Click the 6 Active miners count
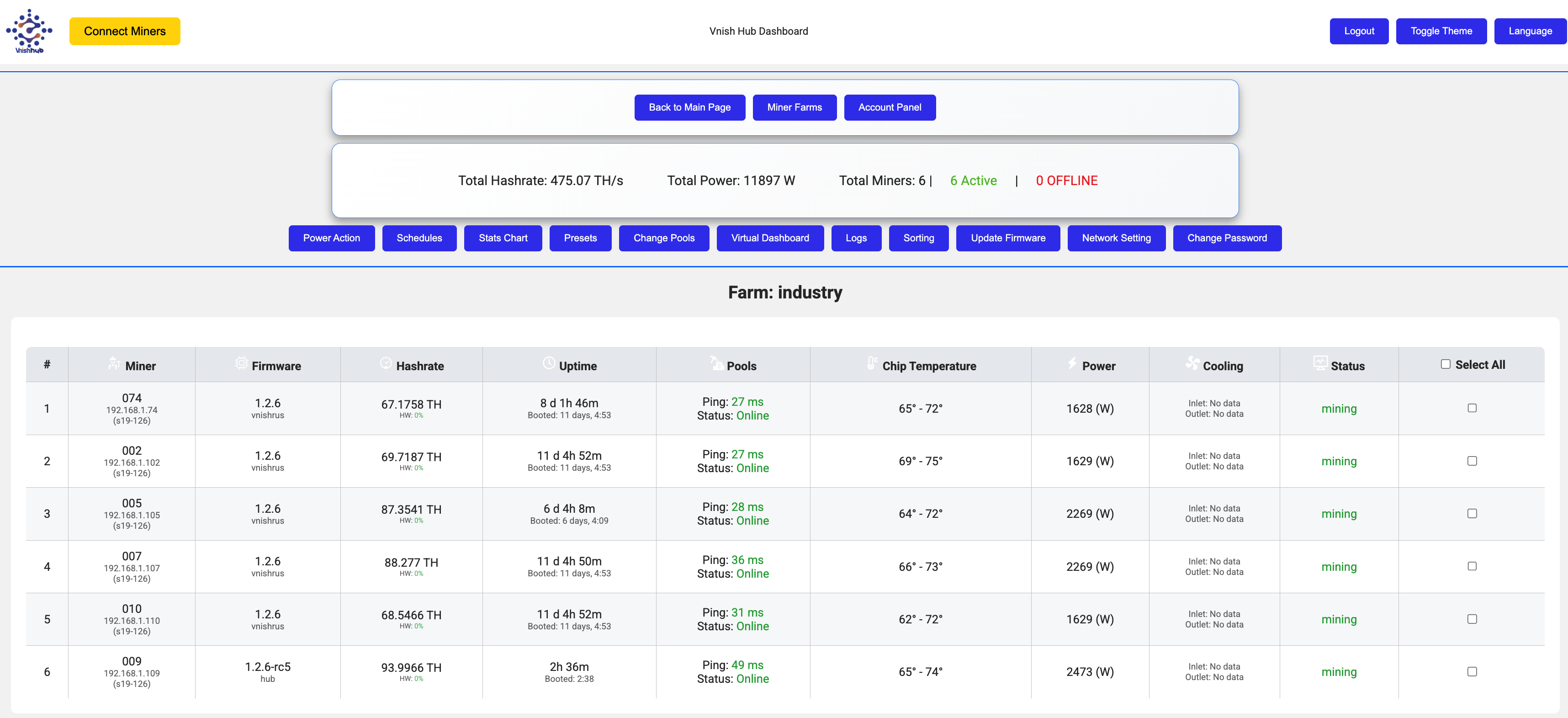 (973, 181)
